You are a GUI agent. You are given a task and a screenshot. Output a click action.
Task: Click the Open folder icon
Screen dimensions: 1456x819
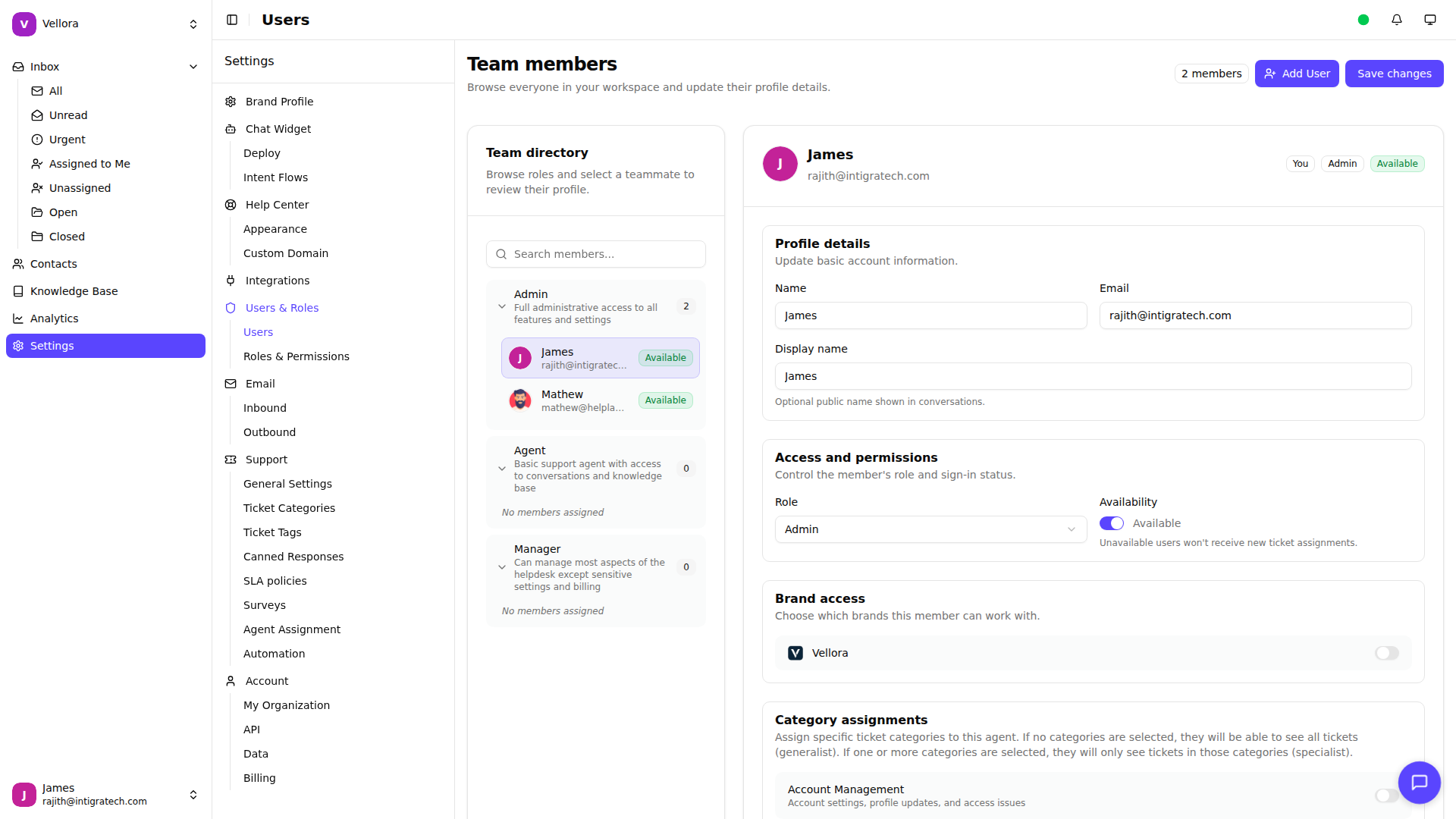coord(37,212)
